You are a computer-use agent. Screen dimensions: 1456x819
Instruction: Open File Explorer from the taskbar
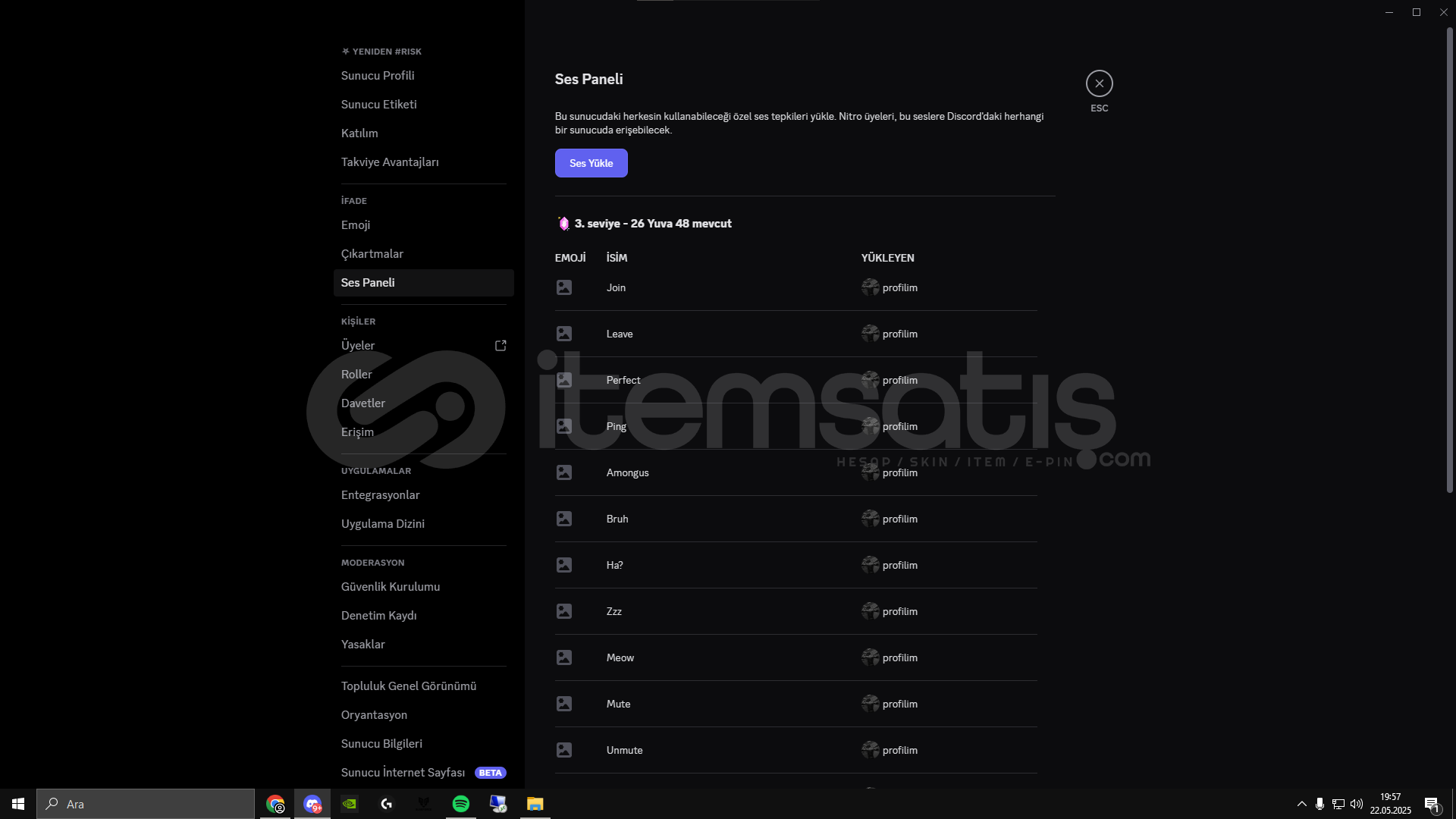535,804
